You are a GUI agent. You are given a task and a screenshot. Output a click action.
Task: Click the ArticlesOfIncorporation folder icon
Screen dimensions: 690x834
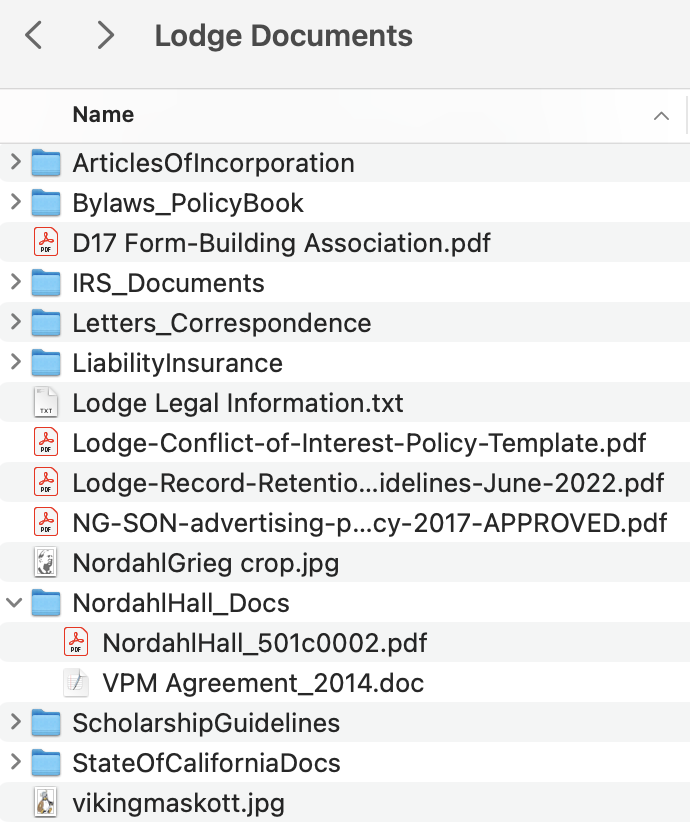[46, 163]
